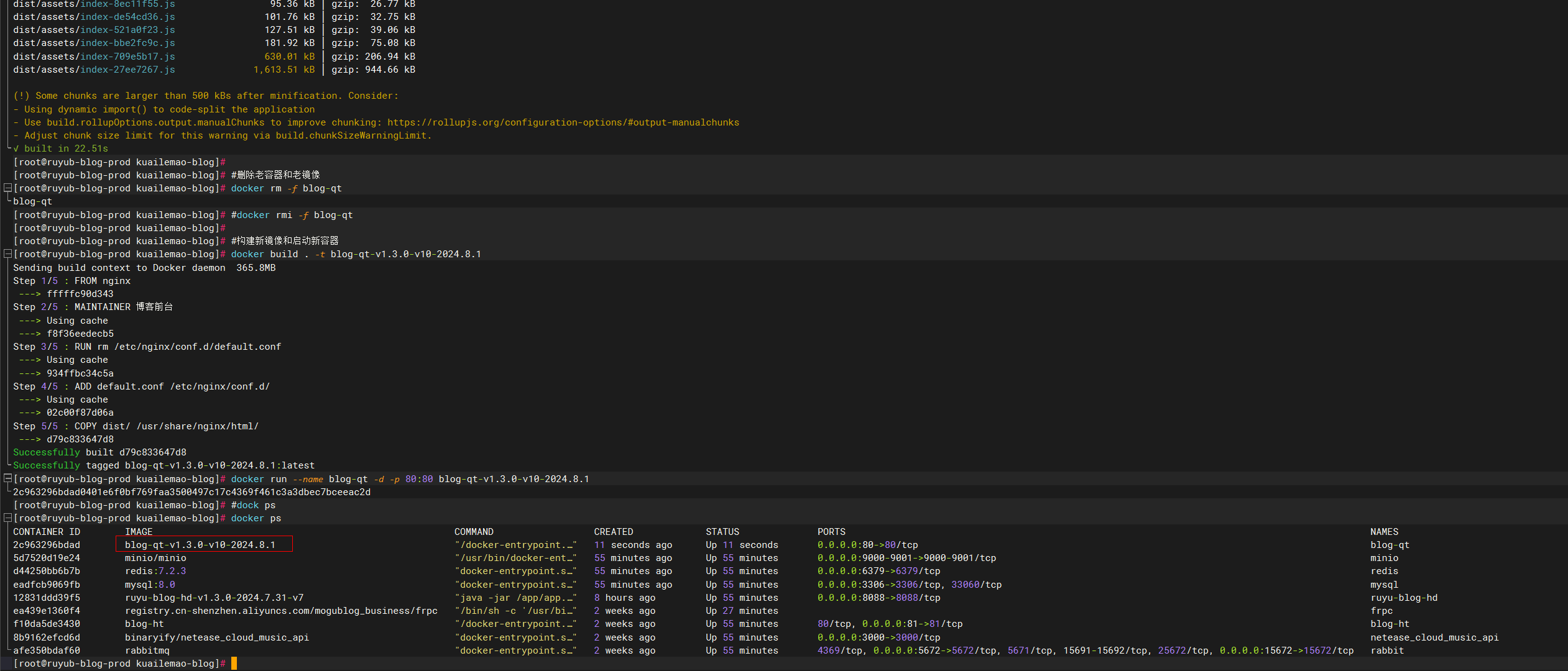Click the 'Some chunks are larger than 500 kBs' warning

click(x=206, y=96)
